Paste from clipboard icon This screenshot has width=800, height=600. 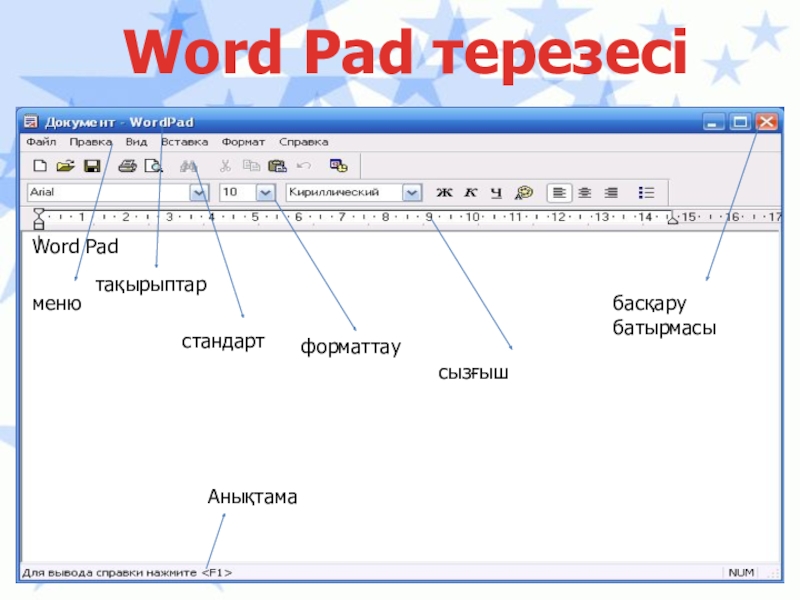(277, 166)
